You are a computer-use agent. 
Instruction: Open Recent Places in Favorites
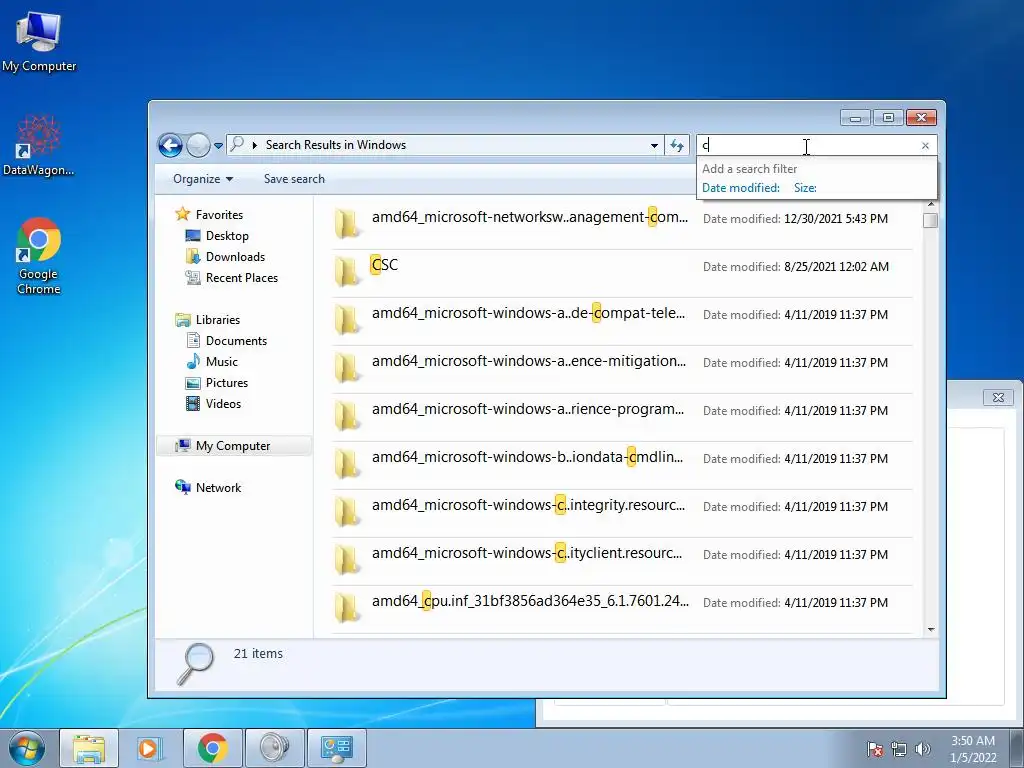[x=242, y=278]
